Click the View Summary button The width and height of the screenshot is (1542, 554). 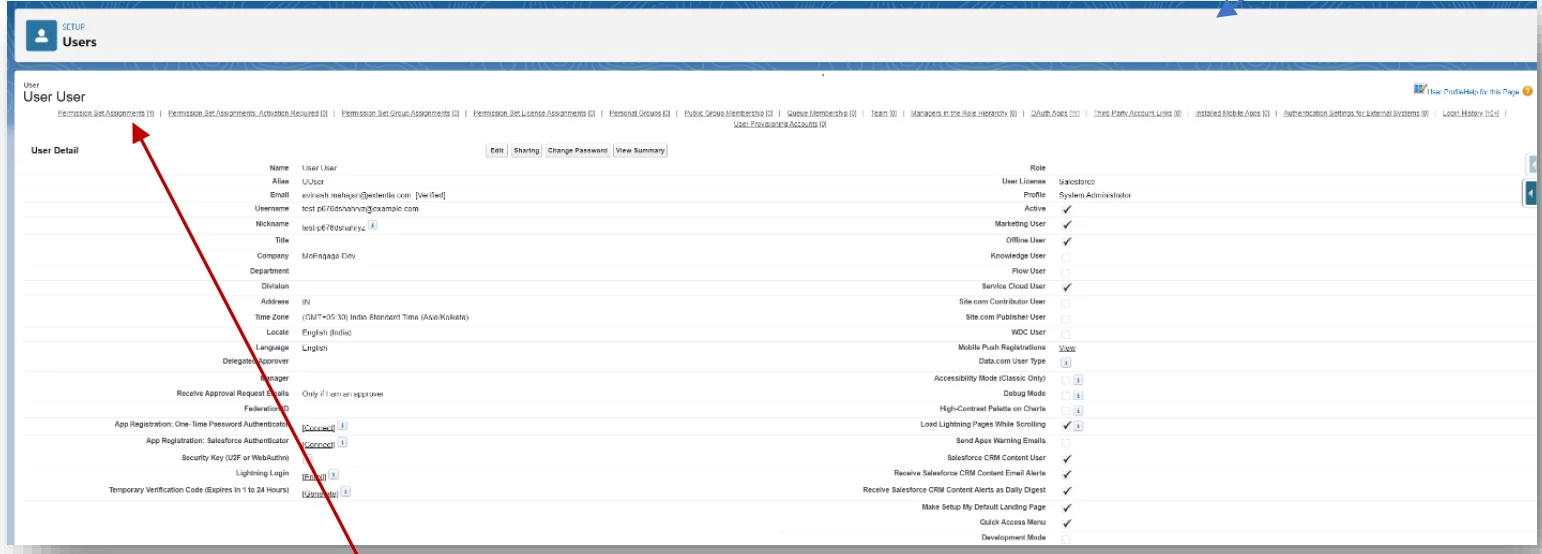639,151
